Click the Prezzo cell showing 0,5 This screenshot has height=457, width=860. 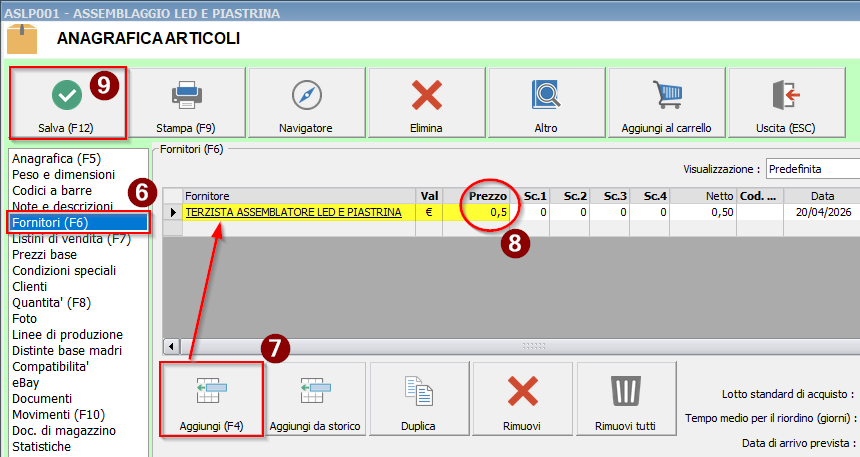point(490,212)
